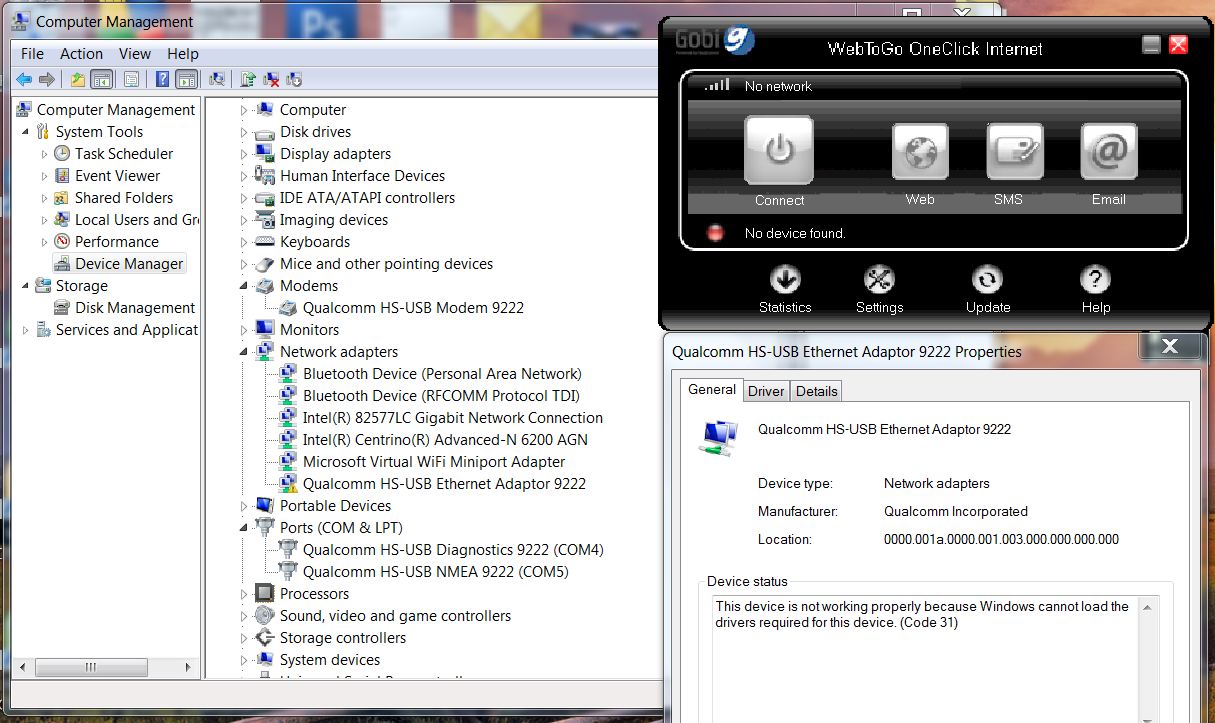The image size is (1215, 723).
Task: Select Qualcomm HS-USB Ethernet Adaptor 9222 device
Action: coord(444,484)
